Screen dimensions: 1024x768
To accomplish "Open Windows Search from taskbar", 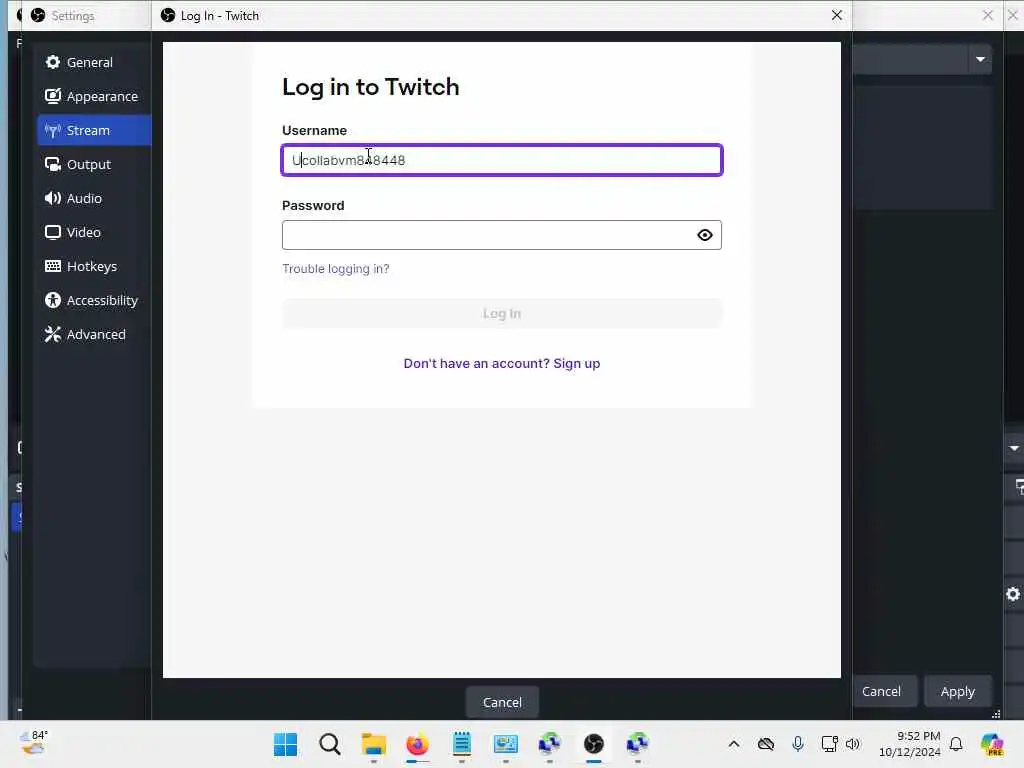I will [330, 744].
